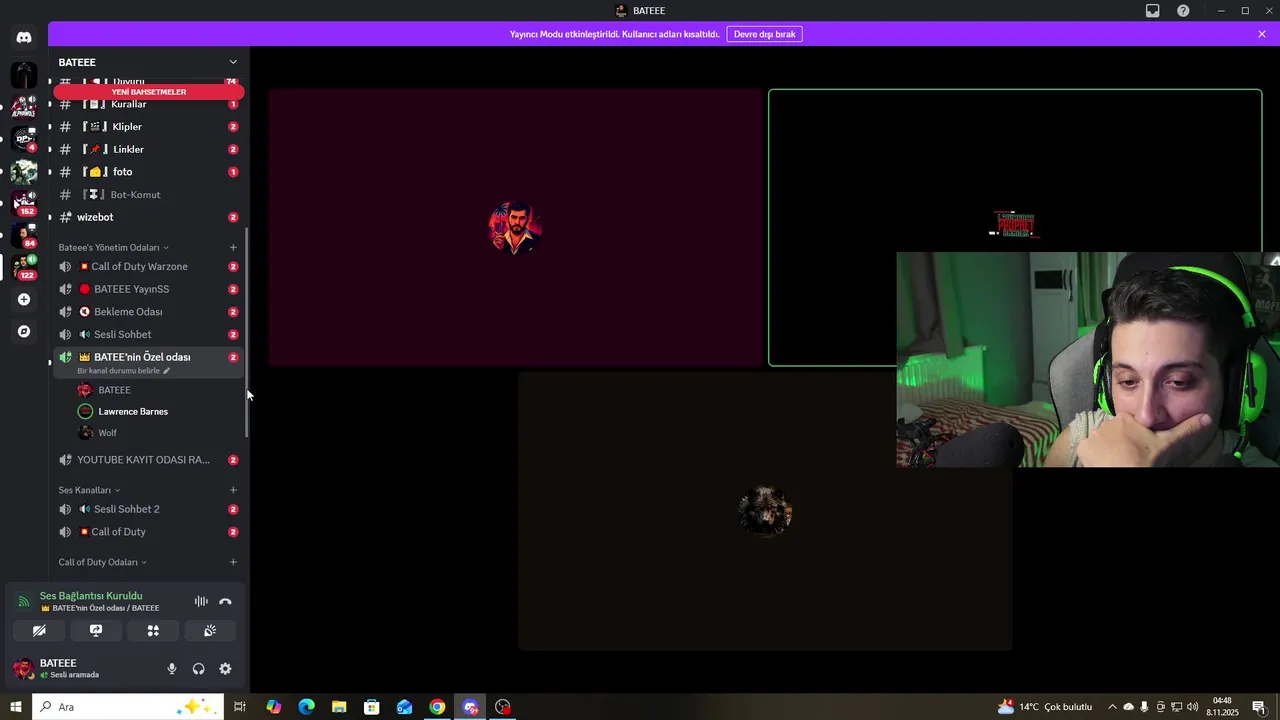
Task: Collapse the Ses Kanalları category
Action: [89, 490]
